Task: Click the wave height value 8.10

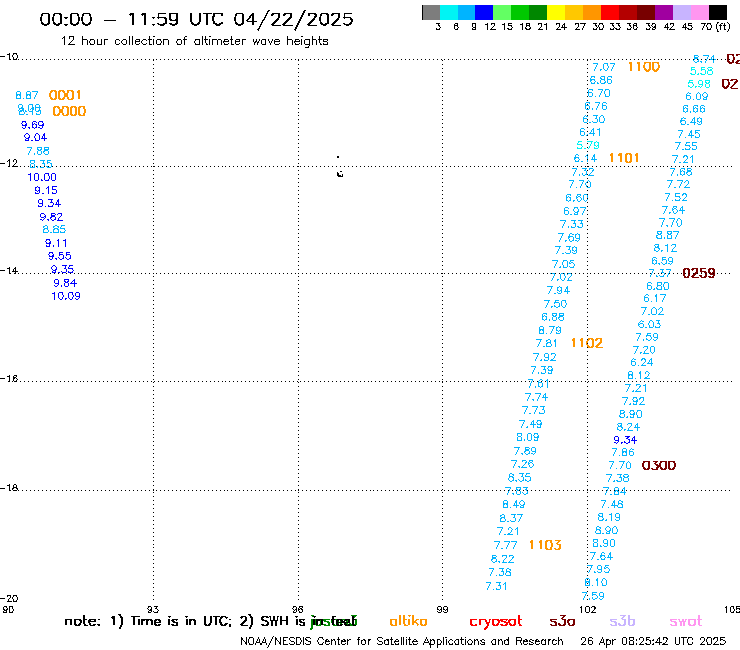Action: pos(596,582)
